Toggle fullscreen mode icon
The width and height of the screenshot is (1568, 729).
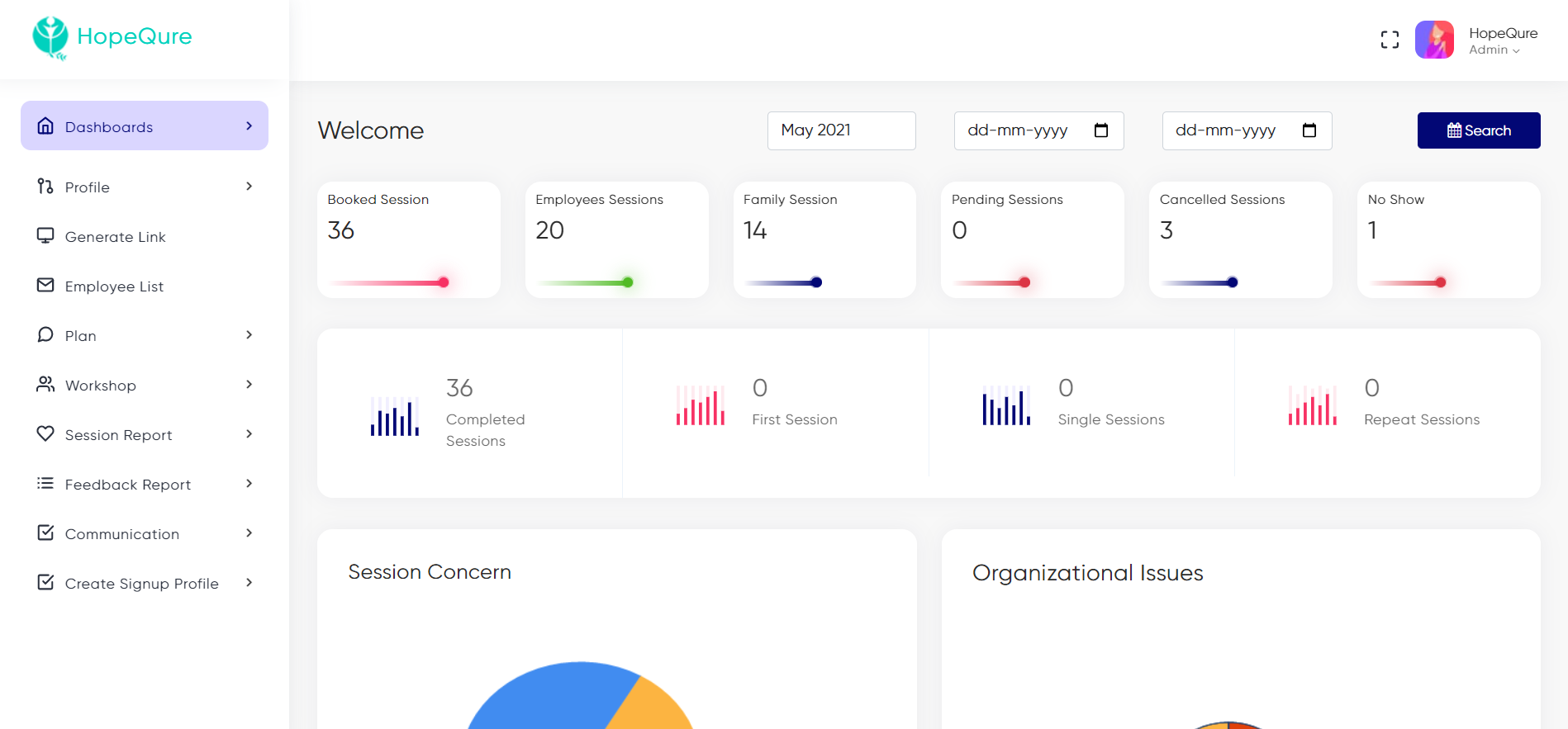click(1390, 40)
